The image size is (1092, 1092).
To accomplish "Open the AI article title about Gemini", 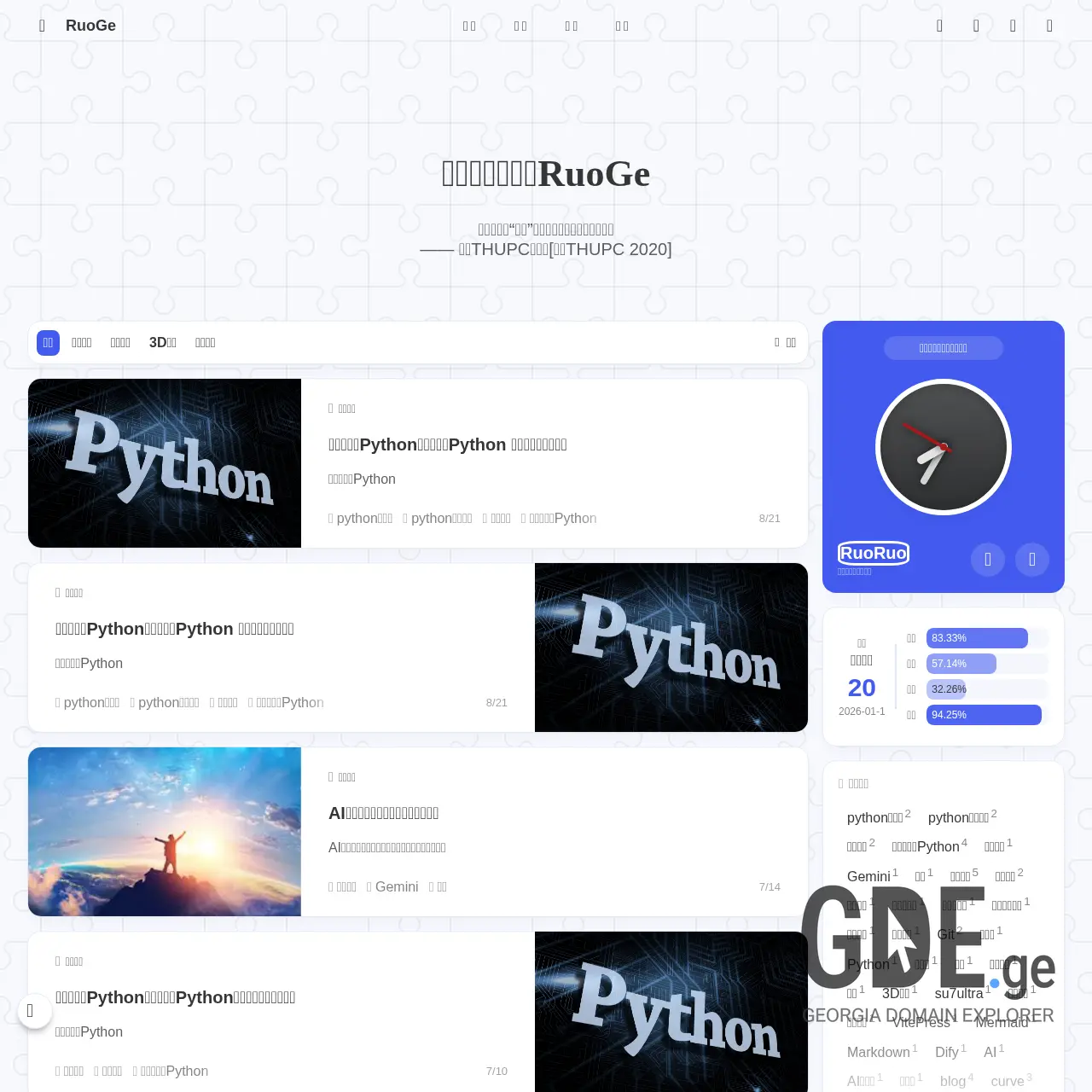I will click(x=383, y=813).
